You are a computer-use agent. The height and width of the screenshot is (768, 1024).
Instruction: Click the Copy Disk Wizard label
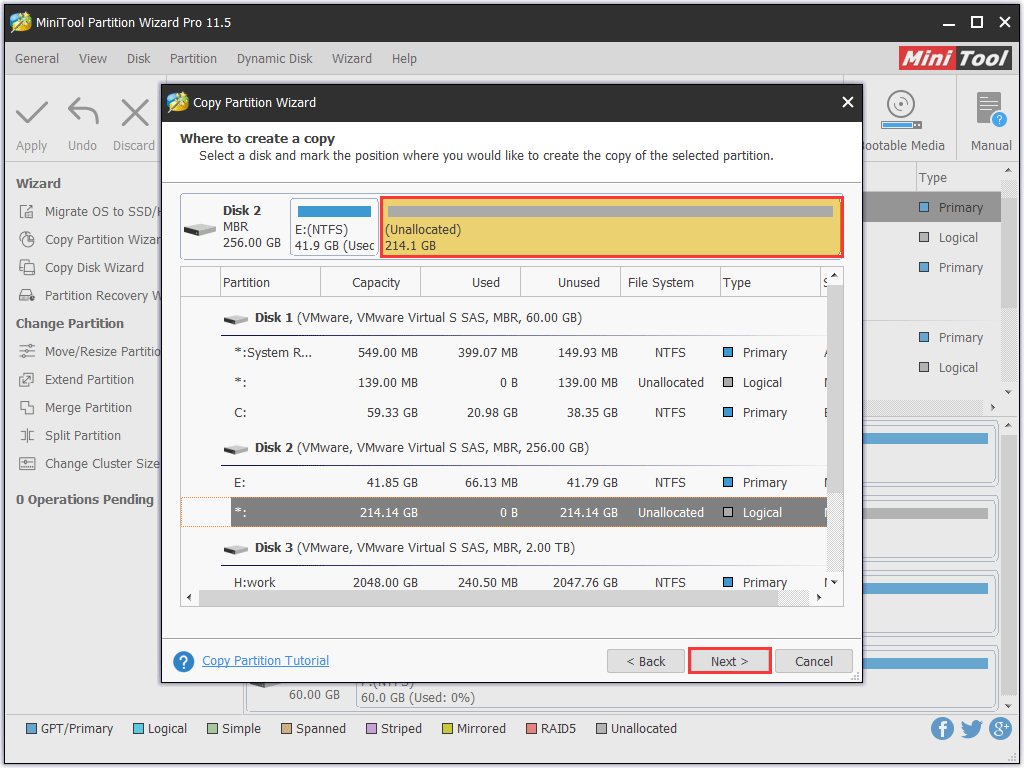pyautogui.click(x=94, y=268)
